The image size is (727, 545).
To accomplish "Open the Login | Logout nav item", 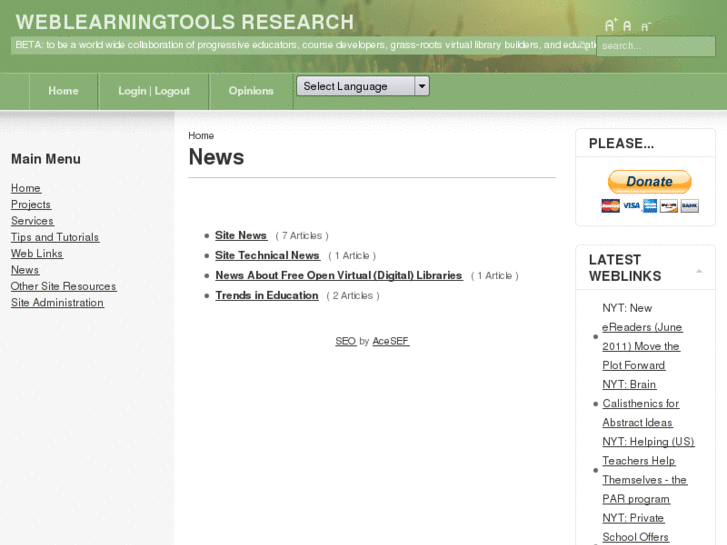I will point(154,91).
